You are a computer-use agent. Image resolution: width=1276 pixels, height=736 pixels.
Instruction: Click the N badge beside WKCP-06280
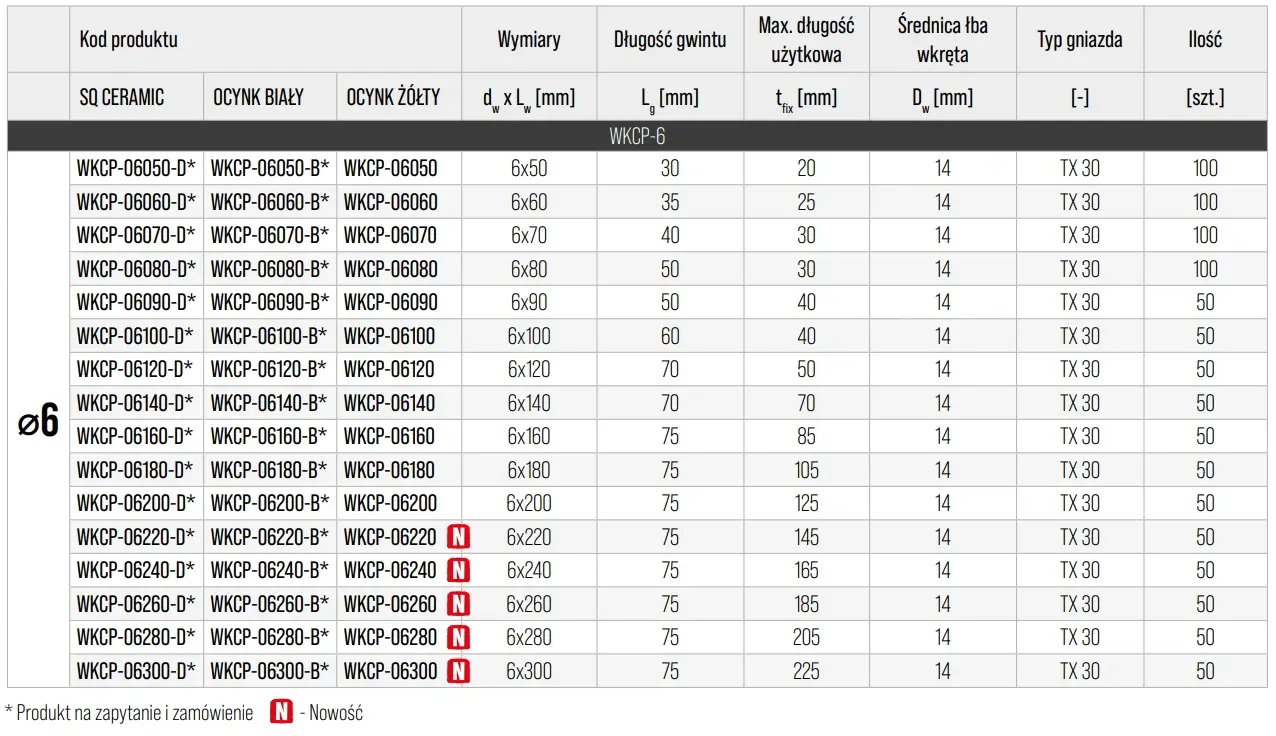[458, 637]
